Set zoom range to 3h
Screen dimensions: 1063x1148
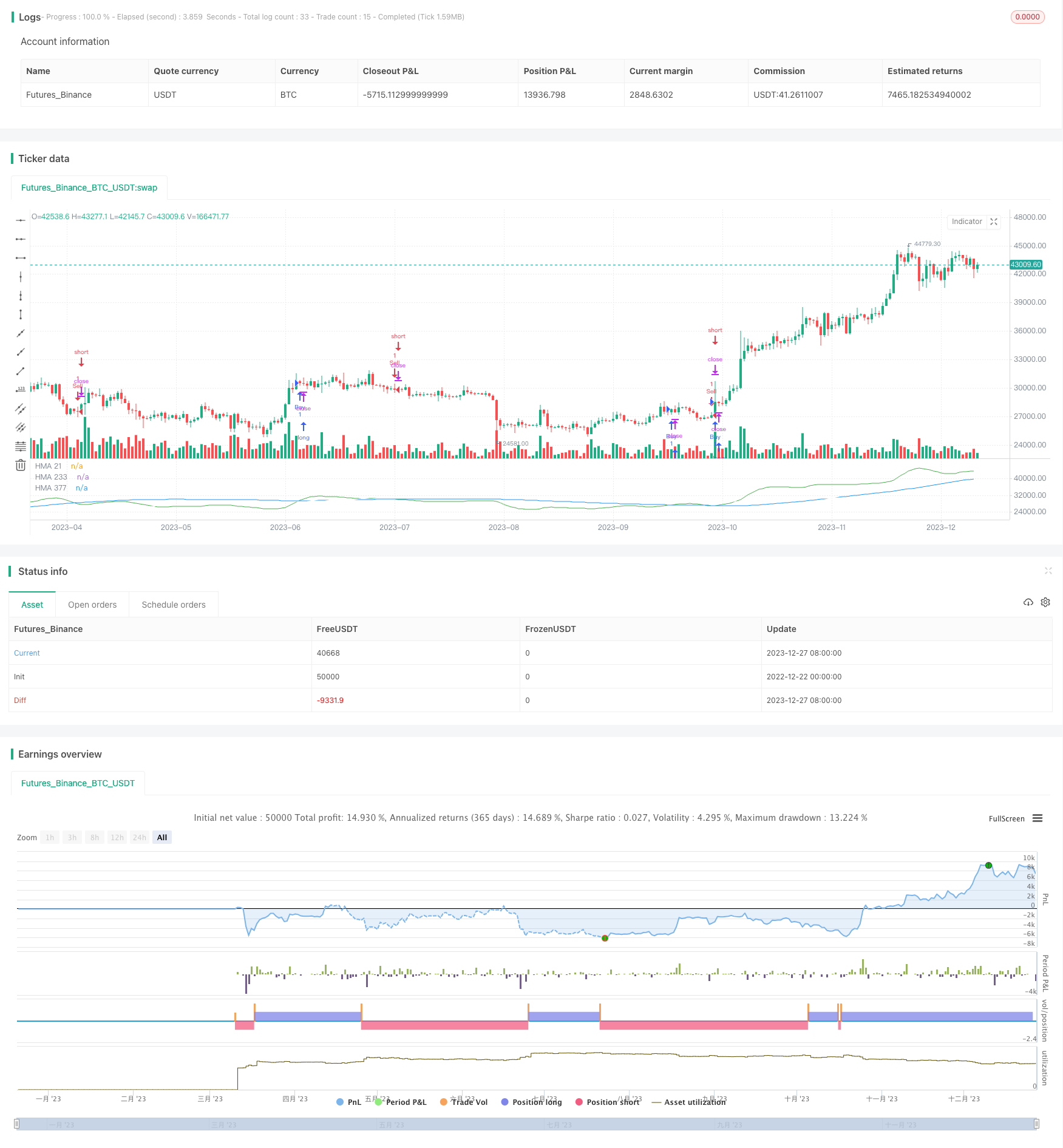coord(72,837)
